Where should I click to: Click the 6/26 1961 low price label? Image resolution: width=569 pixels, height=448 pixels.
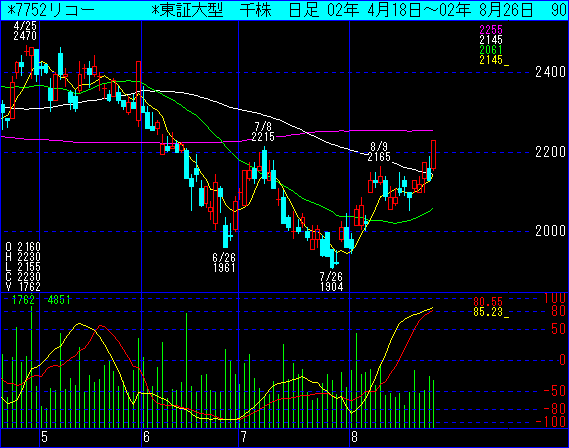point(224,263)
